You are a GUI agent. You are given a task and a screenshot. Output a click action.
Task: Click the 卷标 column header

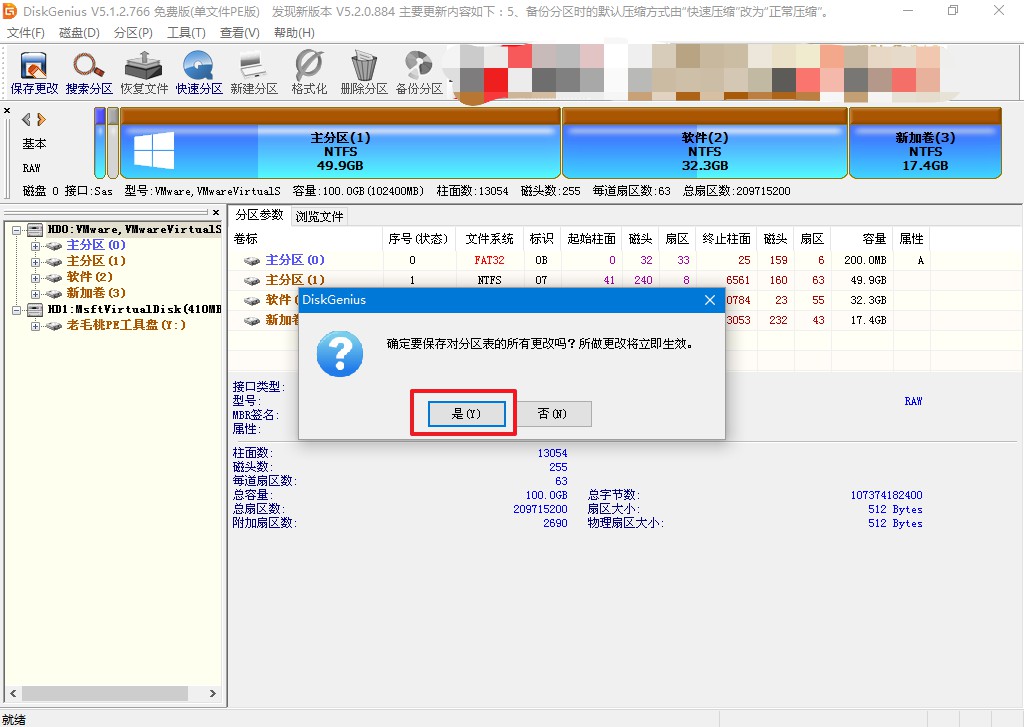point(305,238)
